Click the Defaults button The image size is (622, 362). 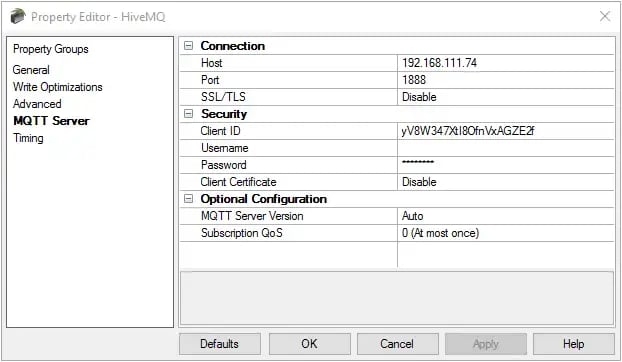click(x=220, y=344)
